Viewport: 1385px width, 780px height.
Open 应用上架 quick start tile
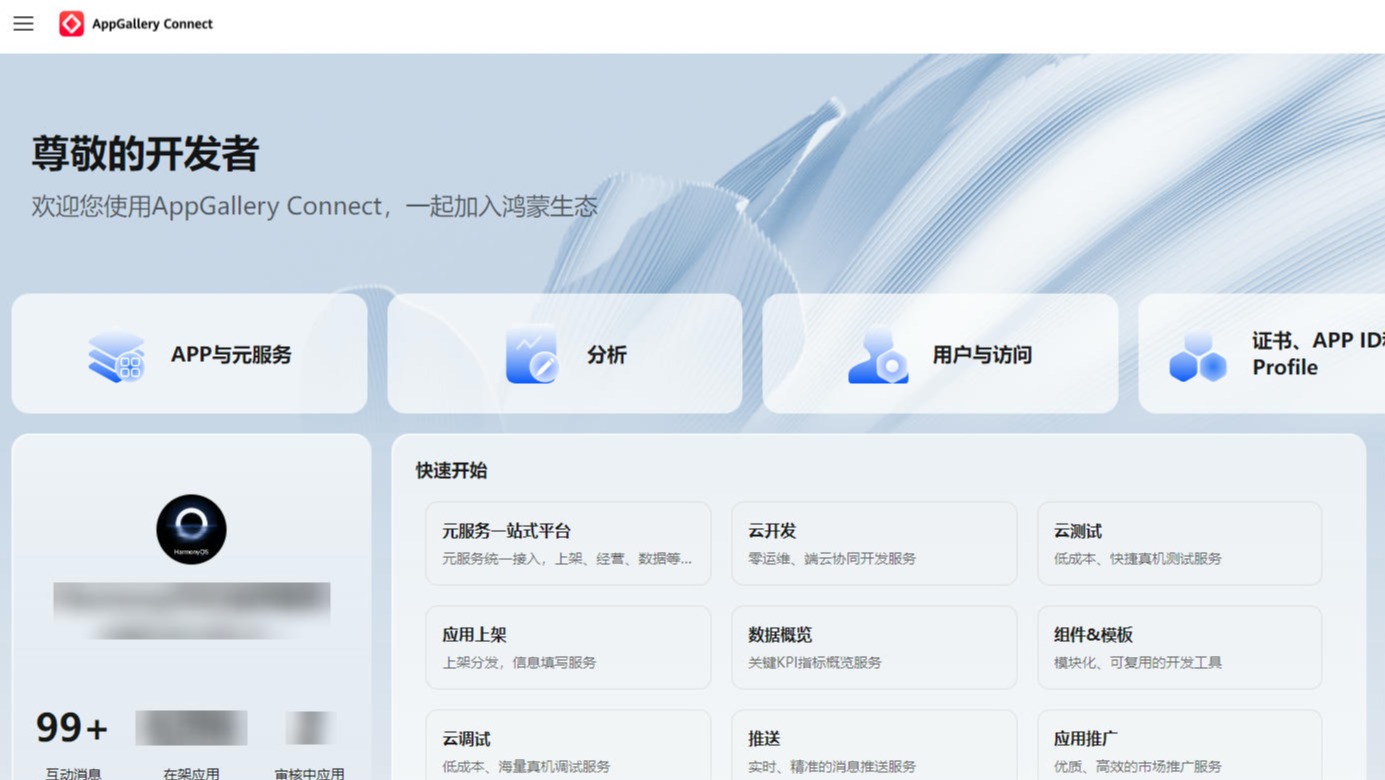point(568,647)
